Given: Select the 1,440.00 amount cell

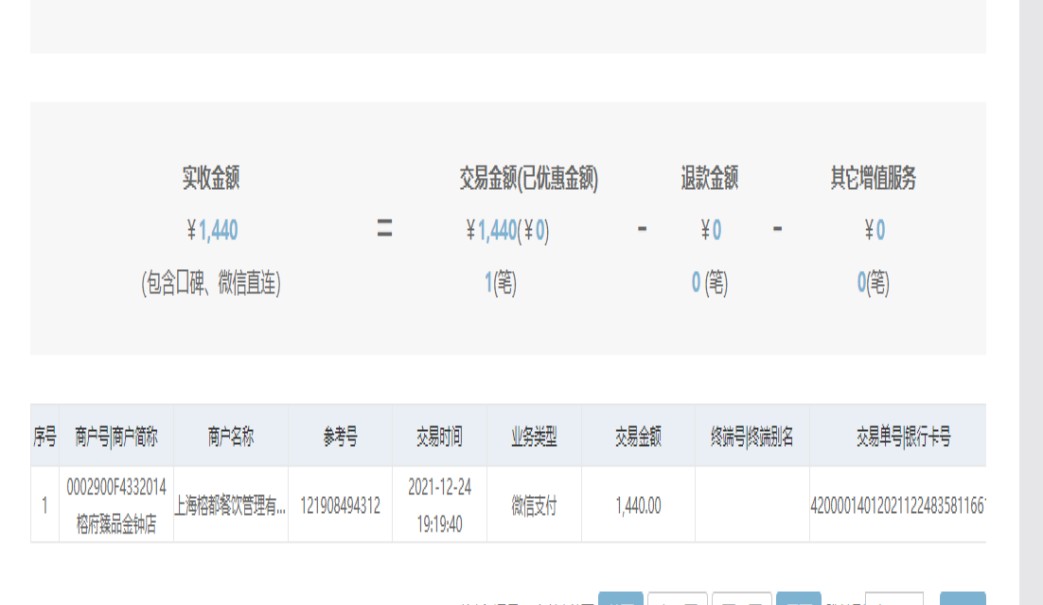Looking at the screenshot, I should 638,506.
